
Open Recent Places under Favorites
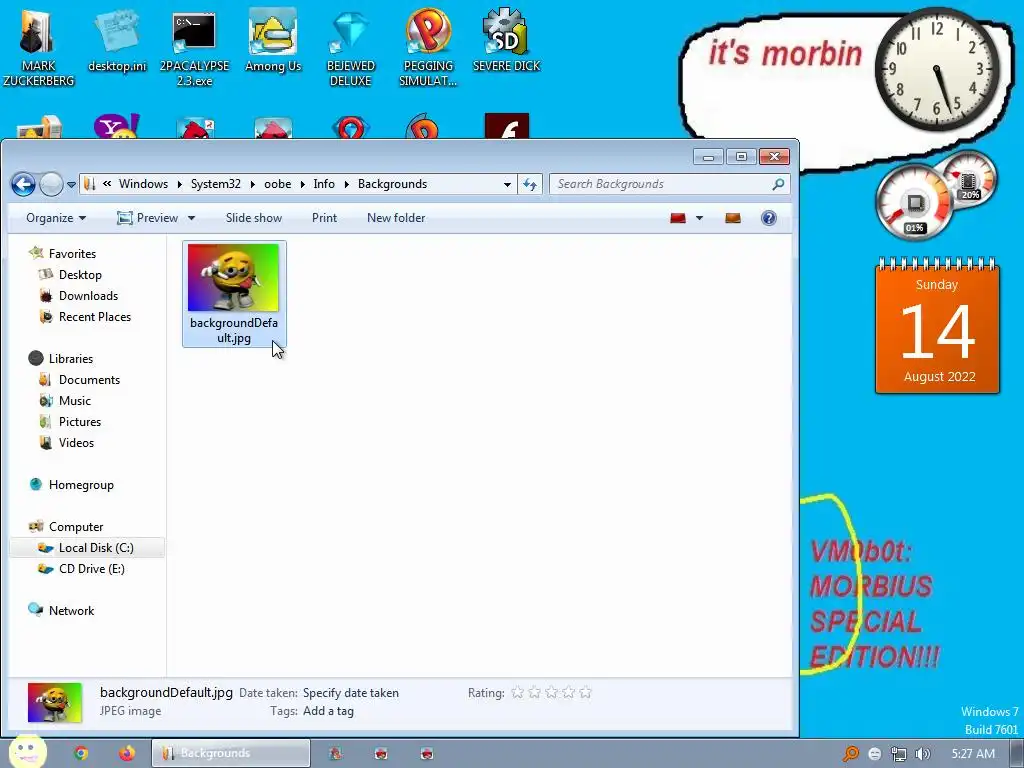click(95, 317)
